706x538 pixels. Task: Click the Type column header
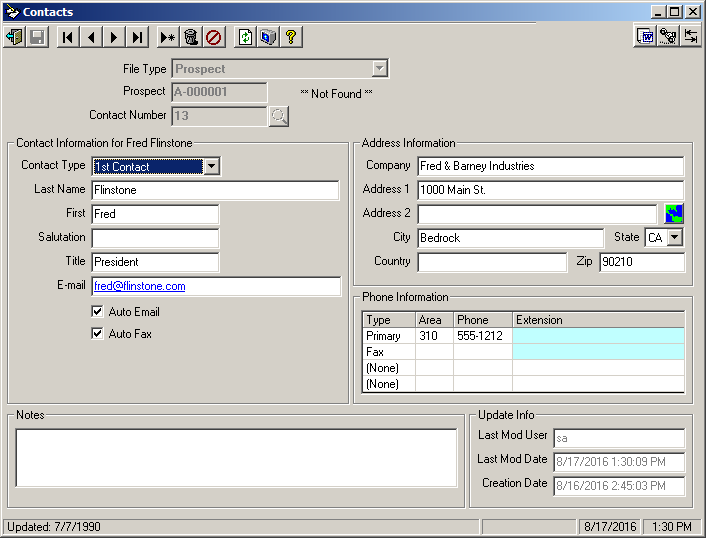click(389, 320)
